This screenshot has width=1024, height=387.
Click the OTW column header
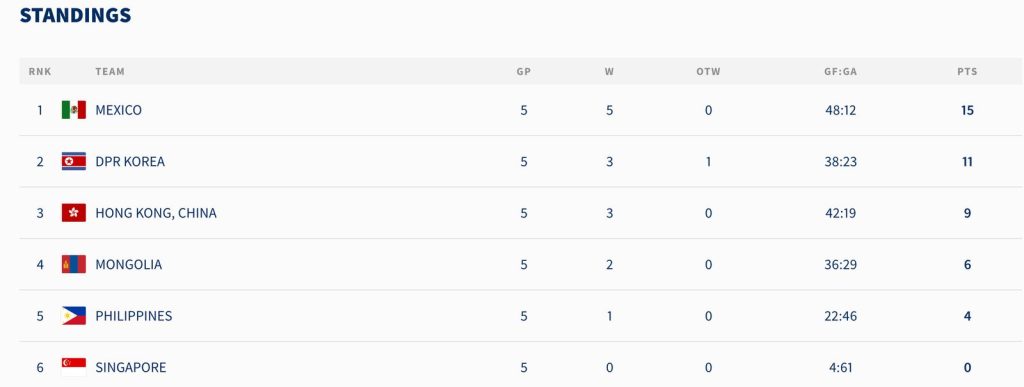[x=708, y=72]
